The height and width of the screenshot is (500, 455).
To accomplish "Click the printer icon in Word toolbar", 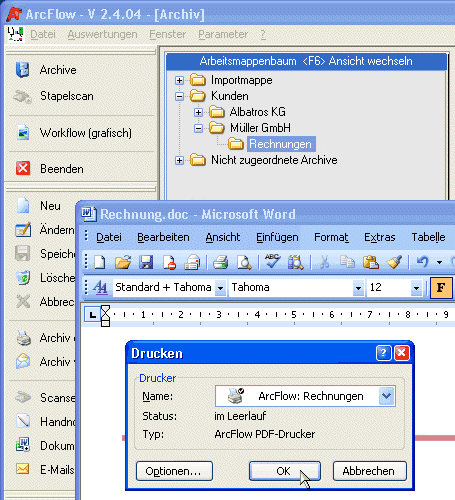I will (x=220, y=262).
